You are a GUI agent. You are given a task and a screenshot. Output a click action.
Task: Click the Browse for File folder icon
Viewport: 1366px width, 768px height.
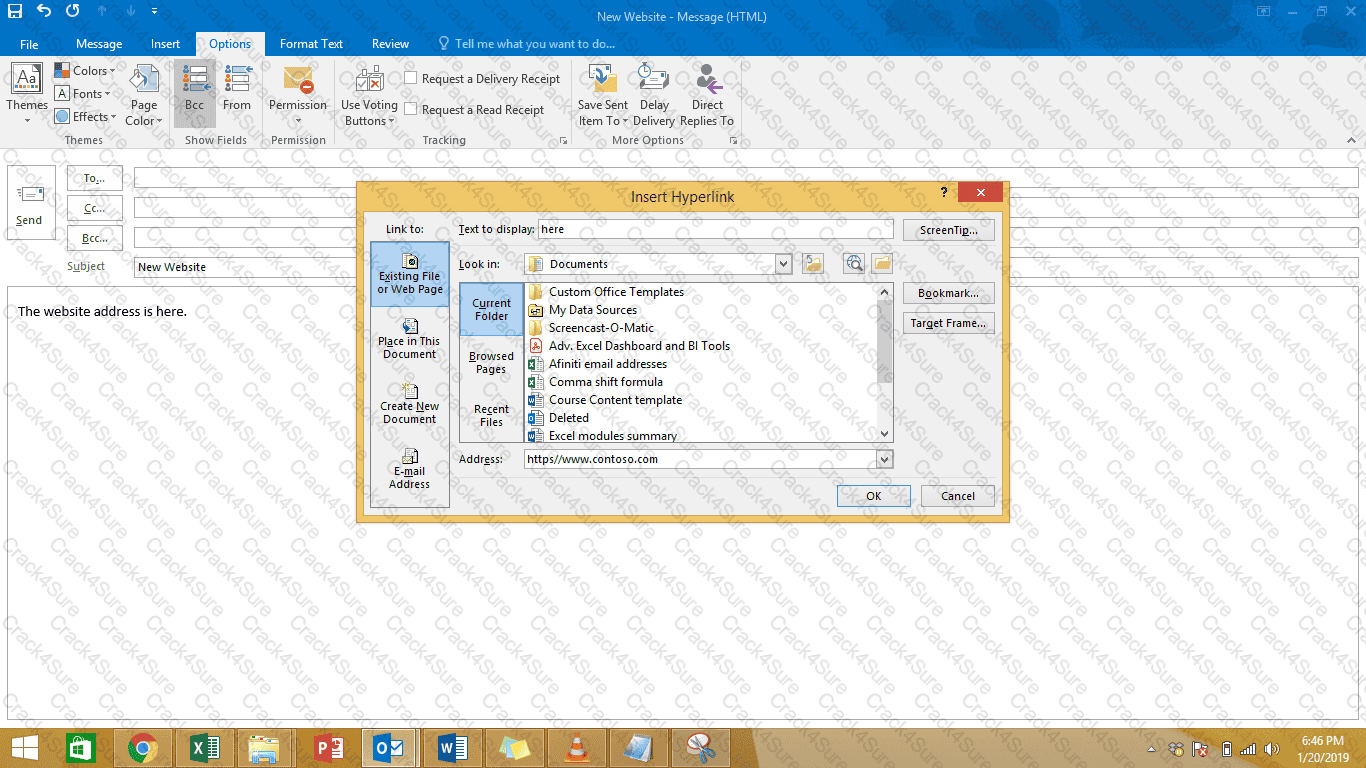click(881, 264)
